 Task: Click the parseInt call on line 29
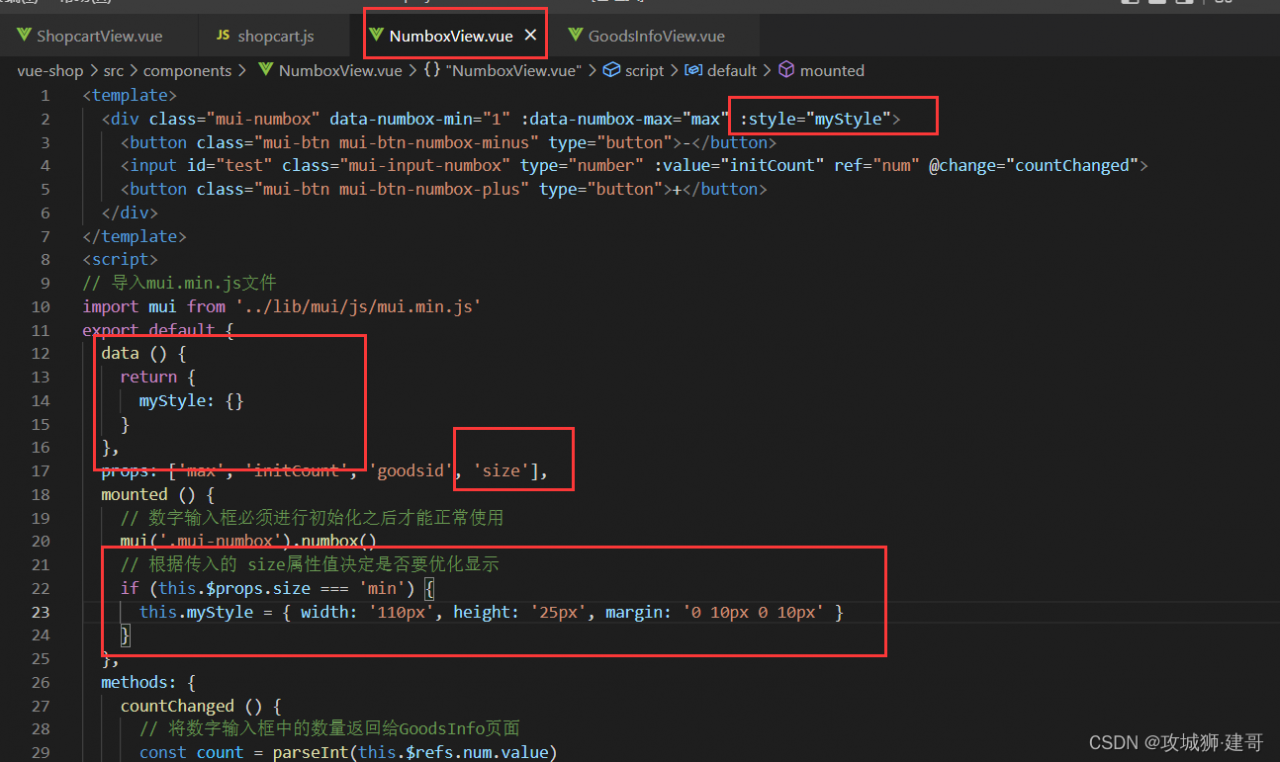[x=414, y=753]
